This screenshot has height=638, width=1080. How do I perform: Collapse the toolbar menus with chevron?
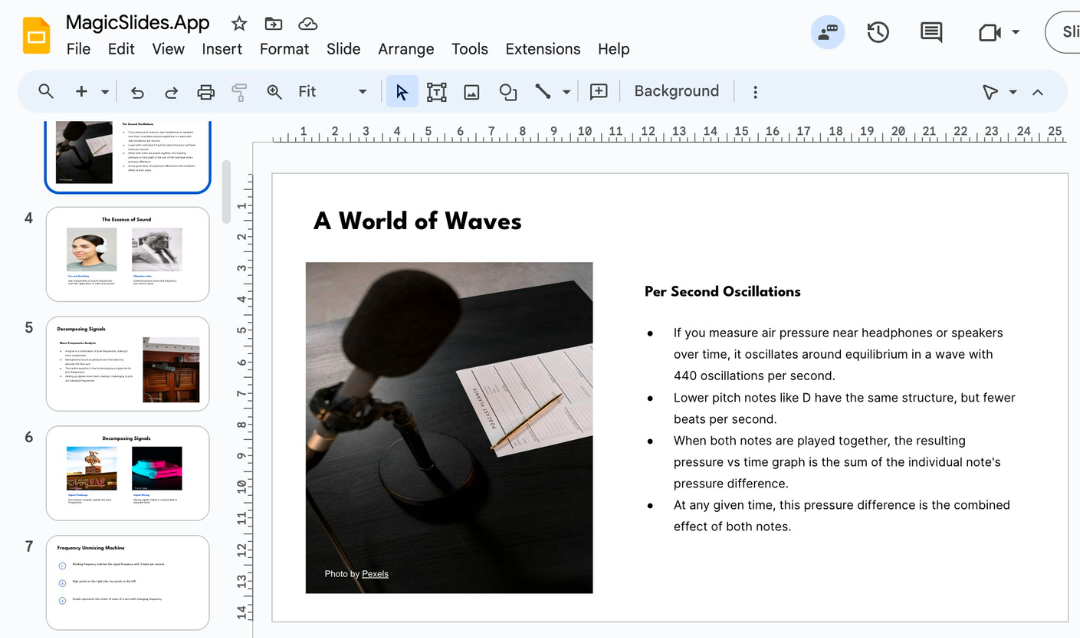(x=1037, y=92)
